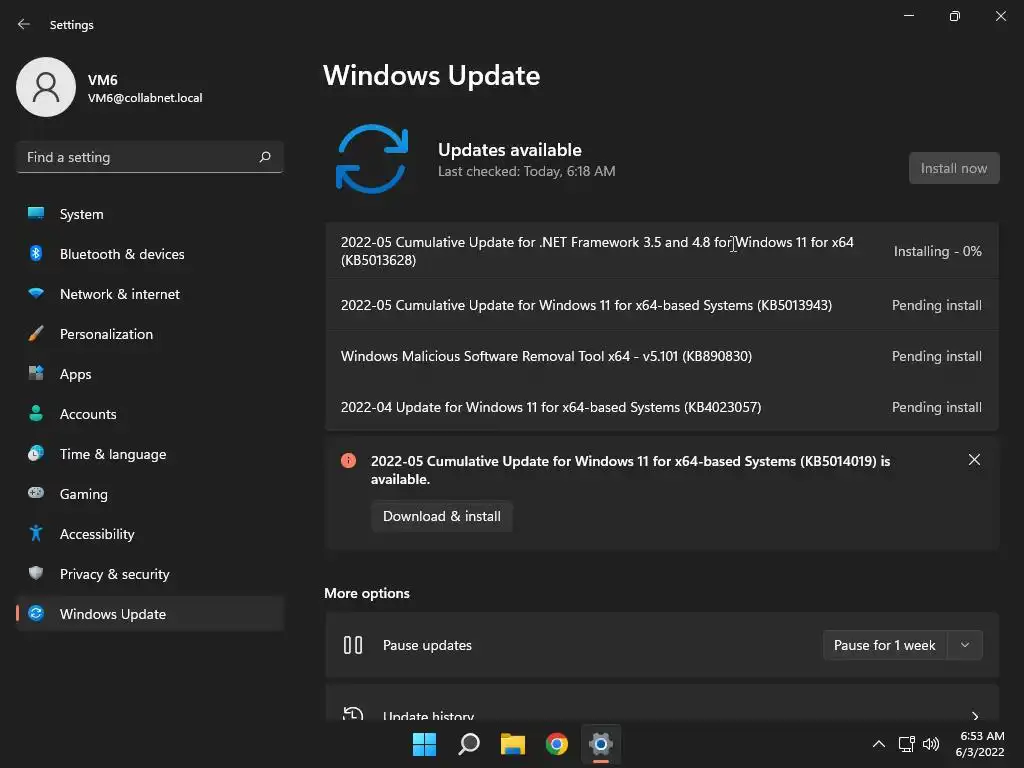
Task: Expand the hidden system tray icons chevron
Action: (879, 744)
